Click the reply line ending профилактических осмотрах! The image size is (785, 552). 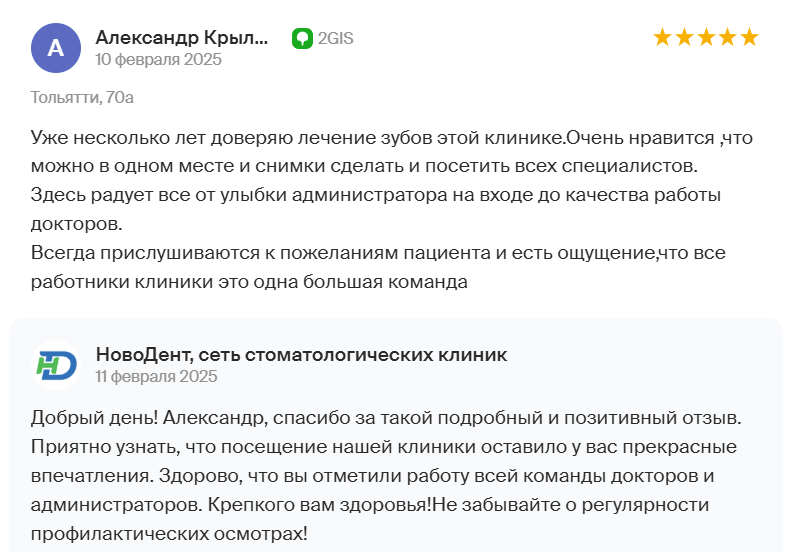(x=169, y=533)
